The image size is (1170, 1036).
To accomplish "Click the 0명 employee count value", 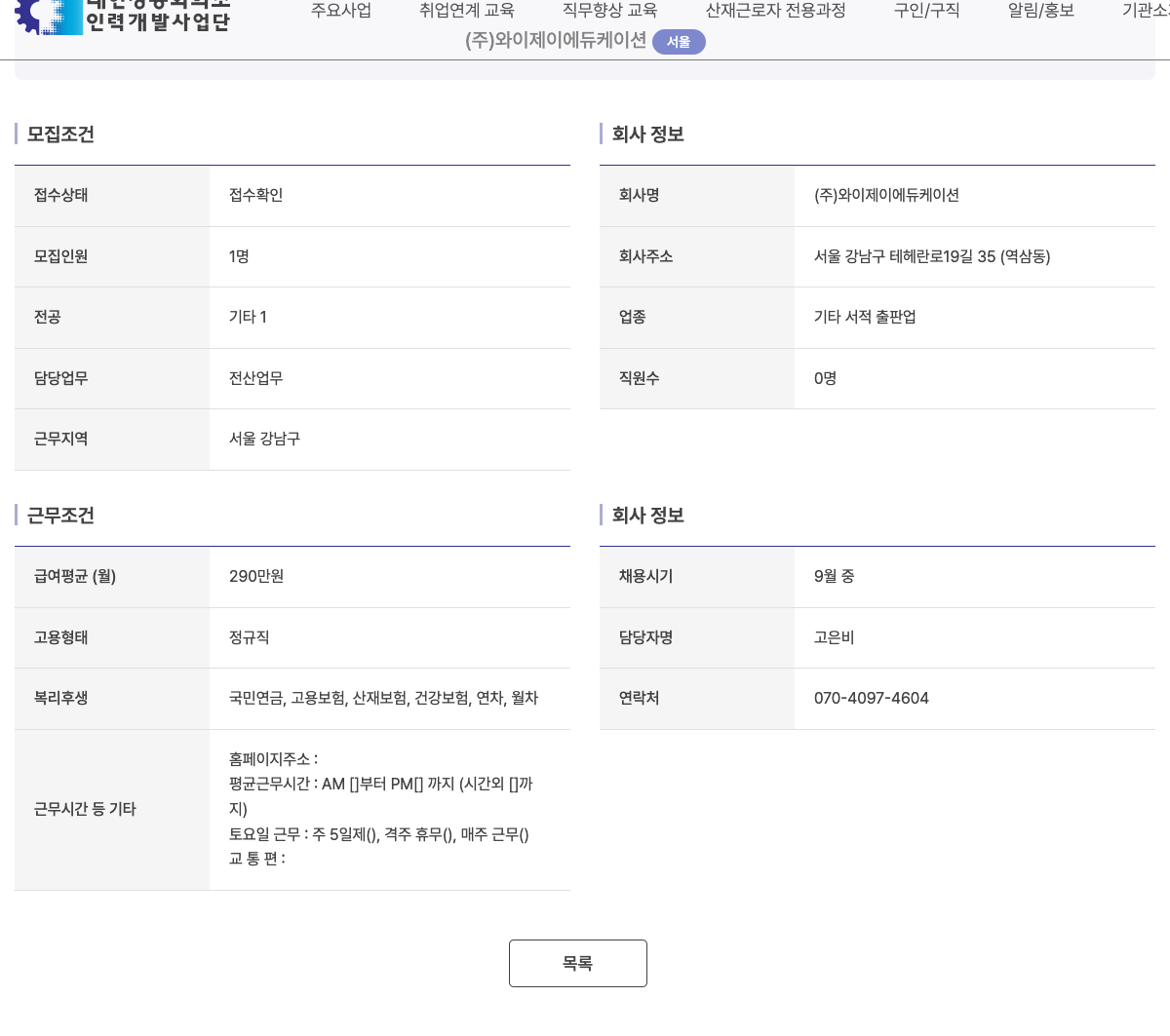I will tap(825, 378).
